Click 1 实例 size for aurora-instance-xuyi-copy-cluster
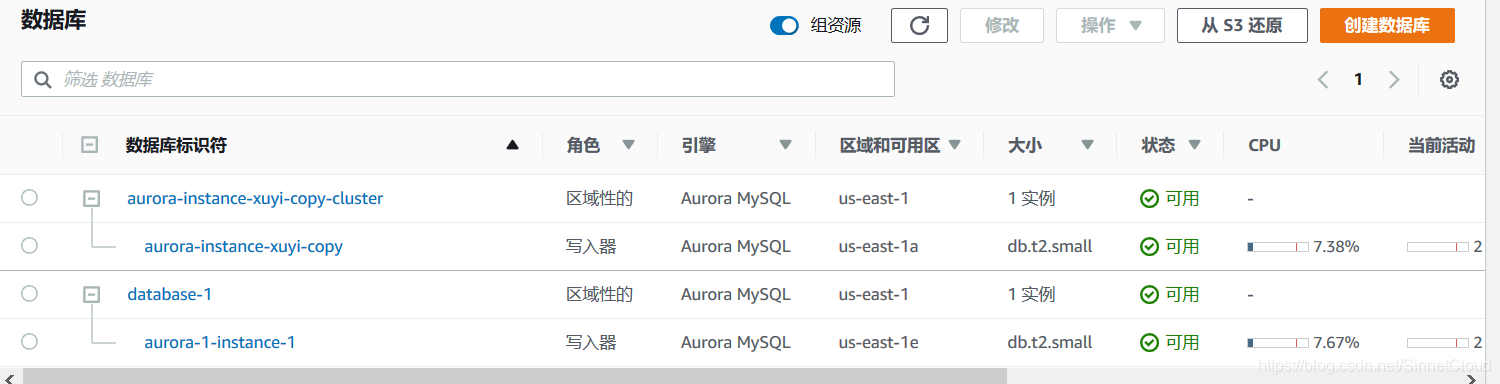The width and height of the screenshot is (1500, 384). [1031, 198]
